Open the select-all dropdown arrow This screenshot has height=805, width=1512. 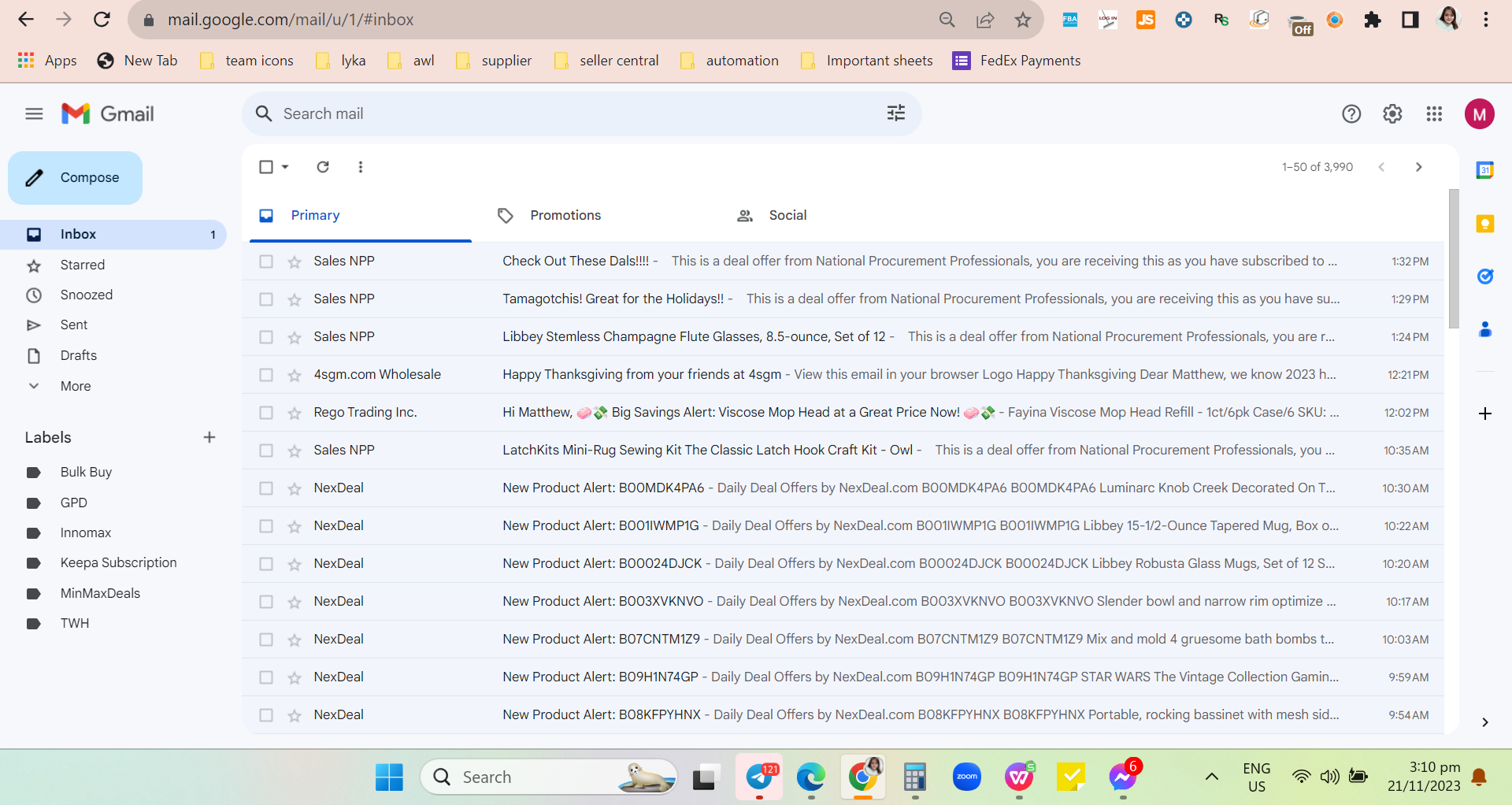tap(285, 167)
